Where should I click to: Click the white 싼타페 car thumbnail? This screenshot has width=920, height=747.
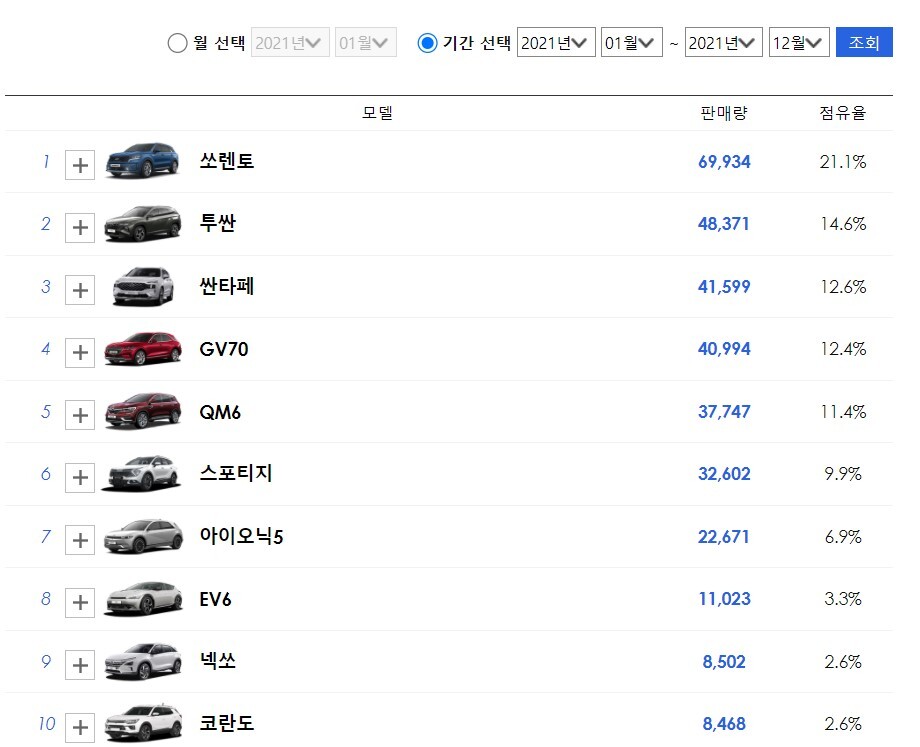pos(143,286)
